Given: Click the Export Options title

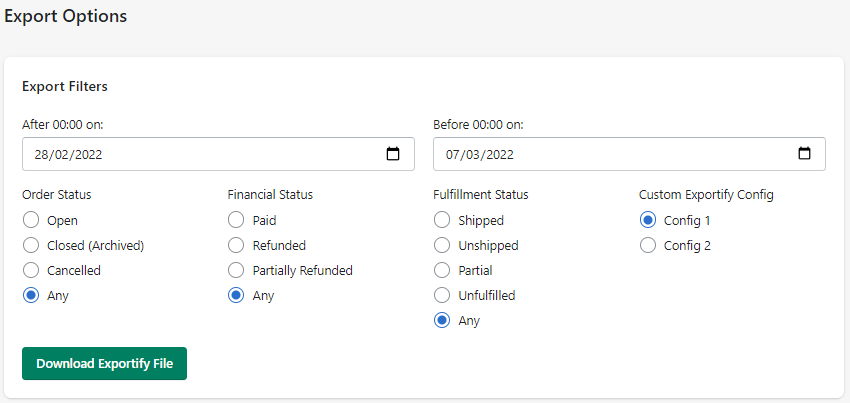Looking at the screenshot, I should click(x=66, y=16).
